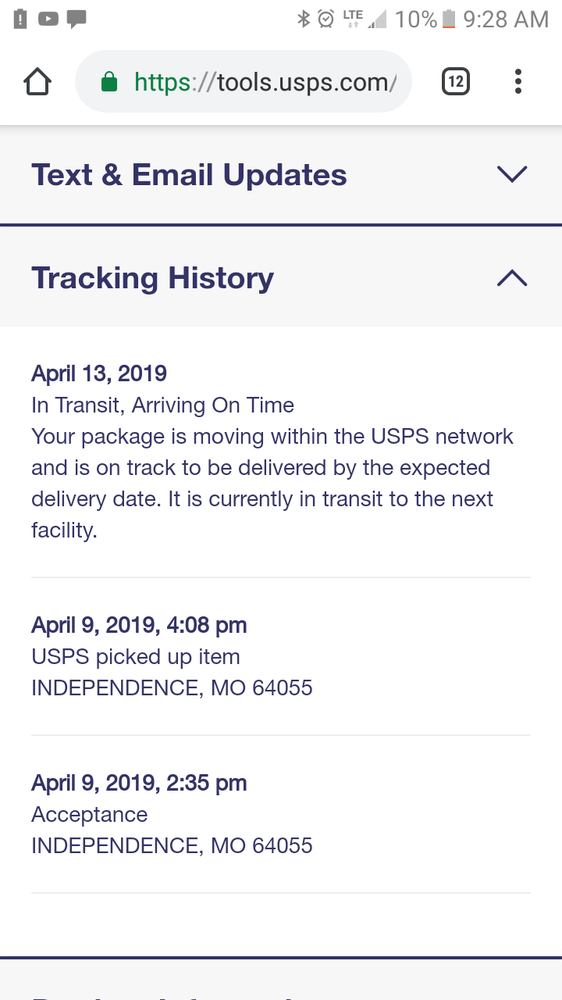Select the April 13, 2019 tracking entry
Screen dimensions: 562x1000
point(281,451)
